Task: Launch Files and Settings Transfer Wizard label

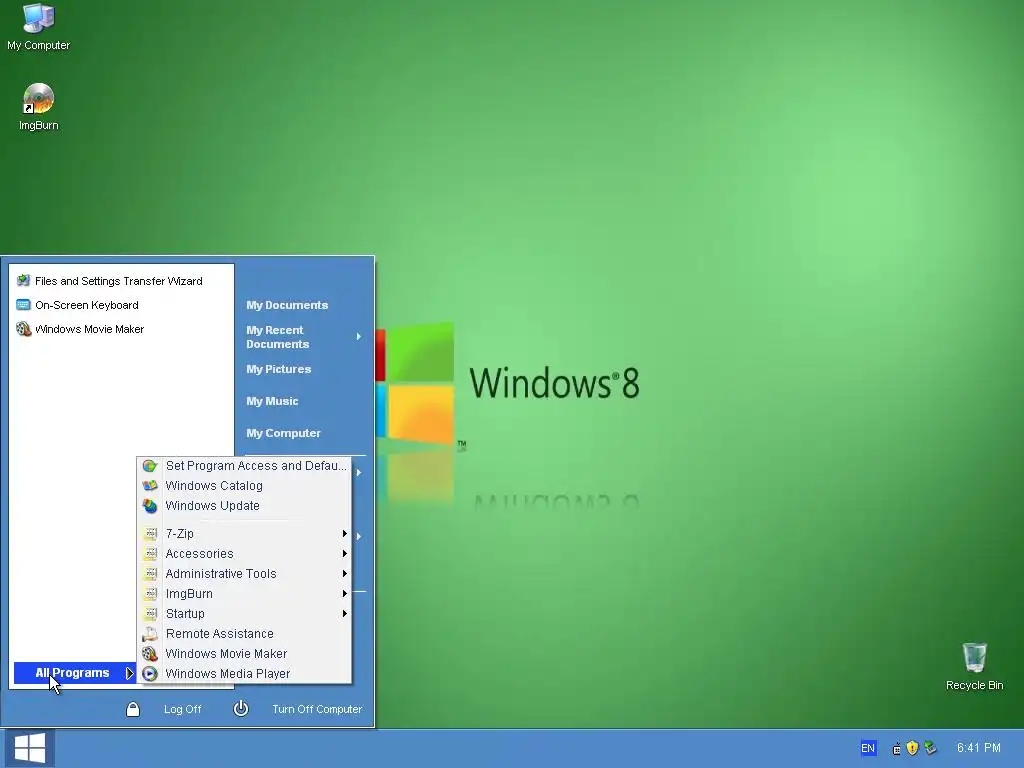Action: coord(119,281)
